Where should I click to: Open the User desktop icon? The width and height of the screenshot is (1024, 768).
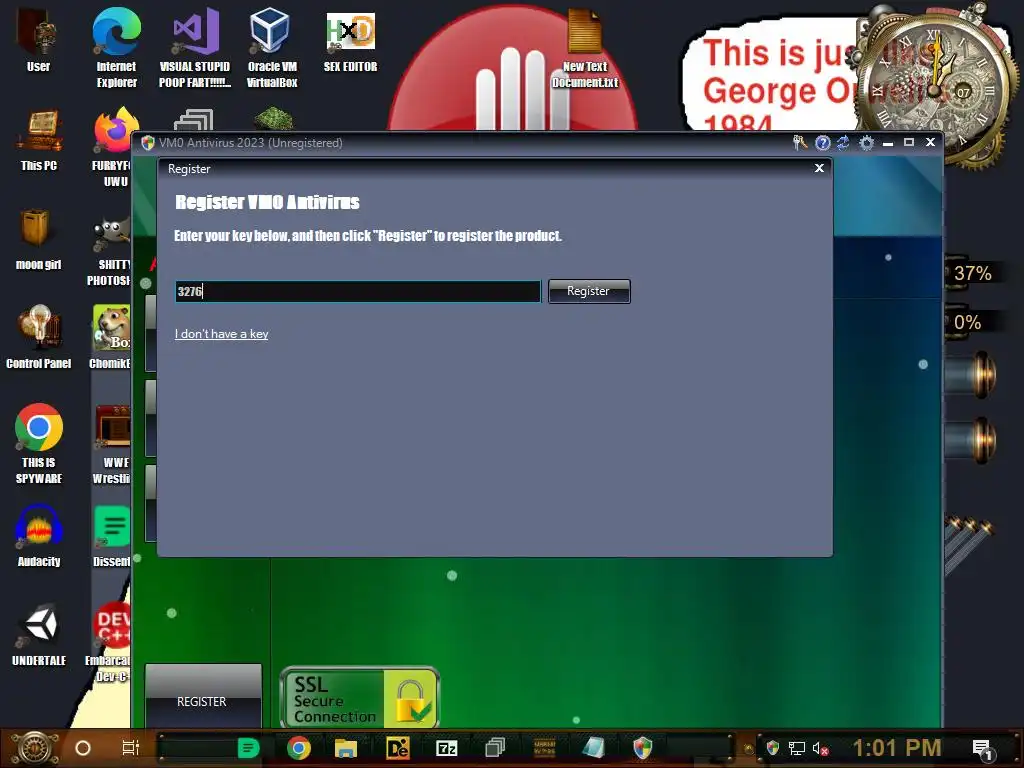[38, 40]
